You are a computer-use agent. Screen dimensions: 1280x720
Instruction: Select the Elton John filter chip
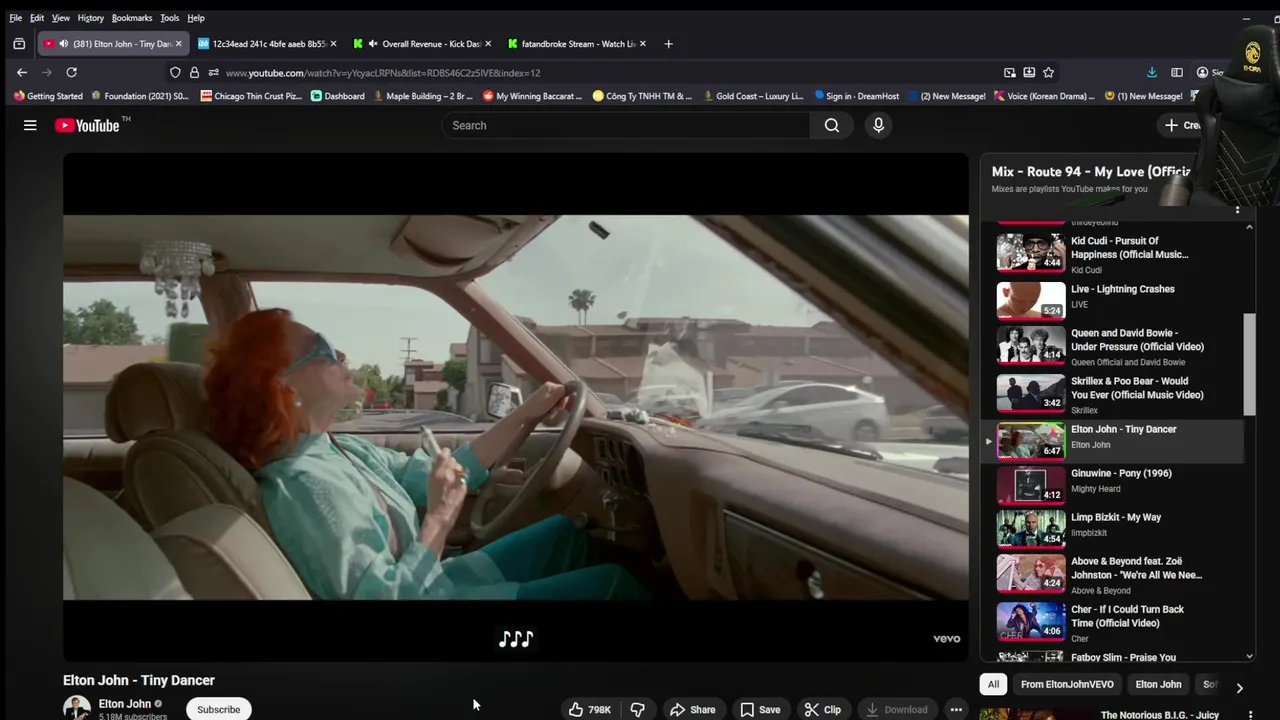click(x=1158, y=685)
